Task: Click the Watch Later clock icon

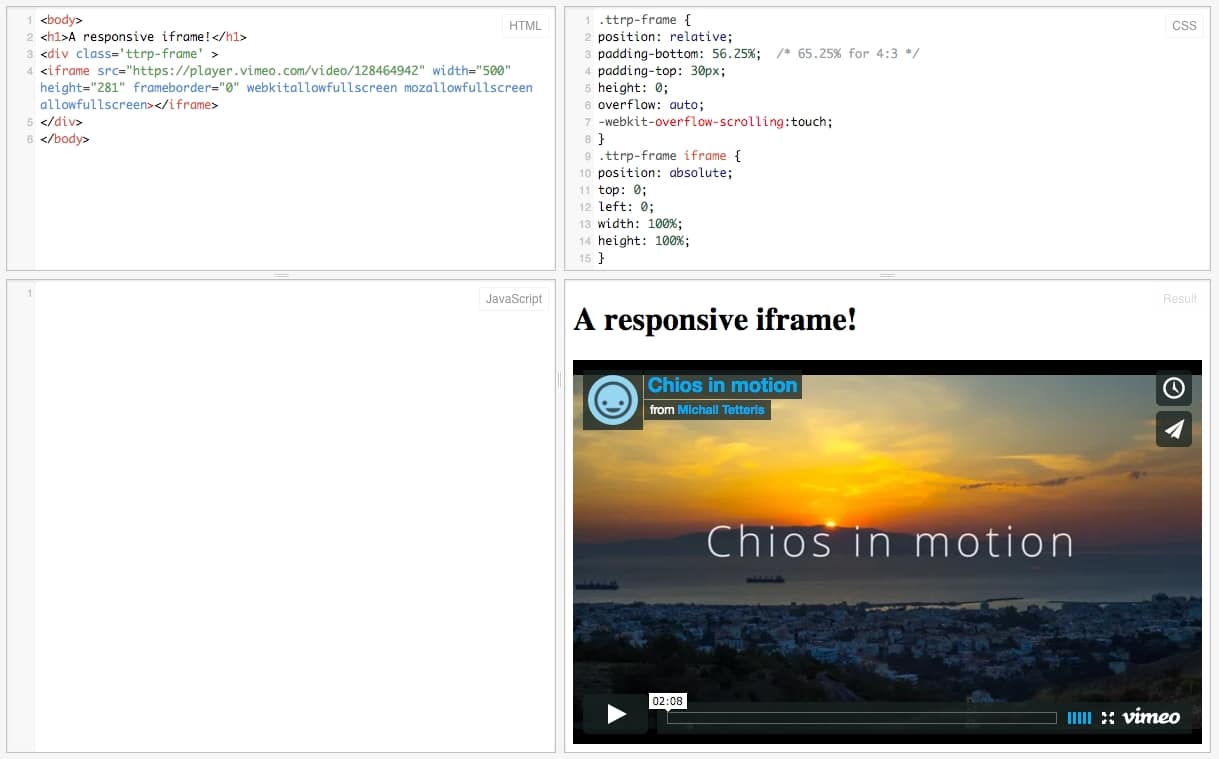Action: click(1173, 388)
